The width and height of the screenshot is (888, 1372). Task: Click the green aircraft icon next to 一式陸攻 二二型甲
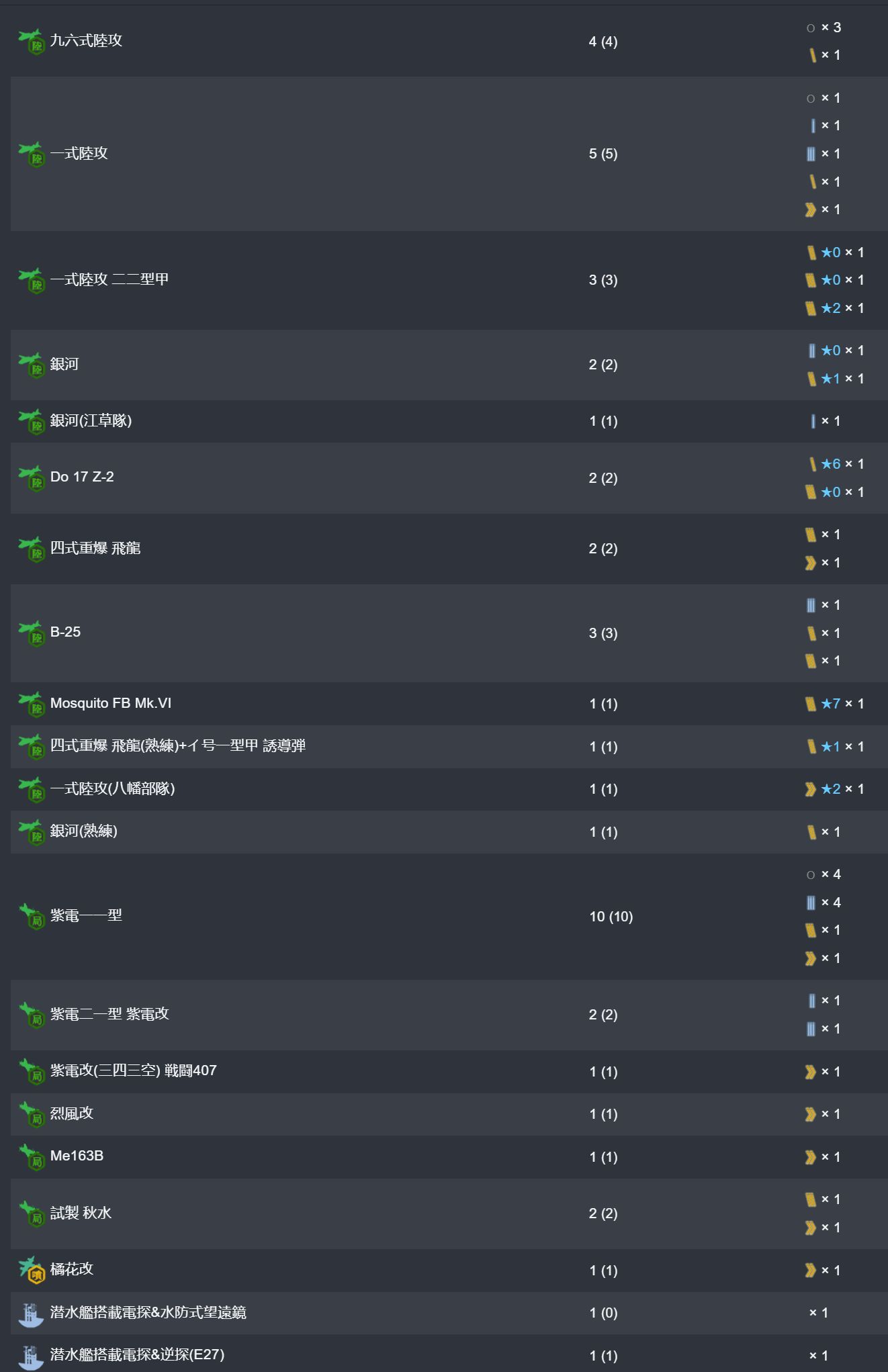pyautogui.click(x=31, y=280)
